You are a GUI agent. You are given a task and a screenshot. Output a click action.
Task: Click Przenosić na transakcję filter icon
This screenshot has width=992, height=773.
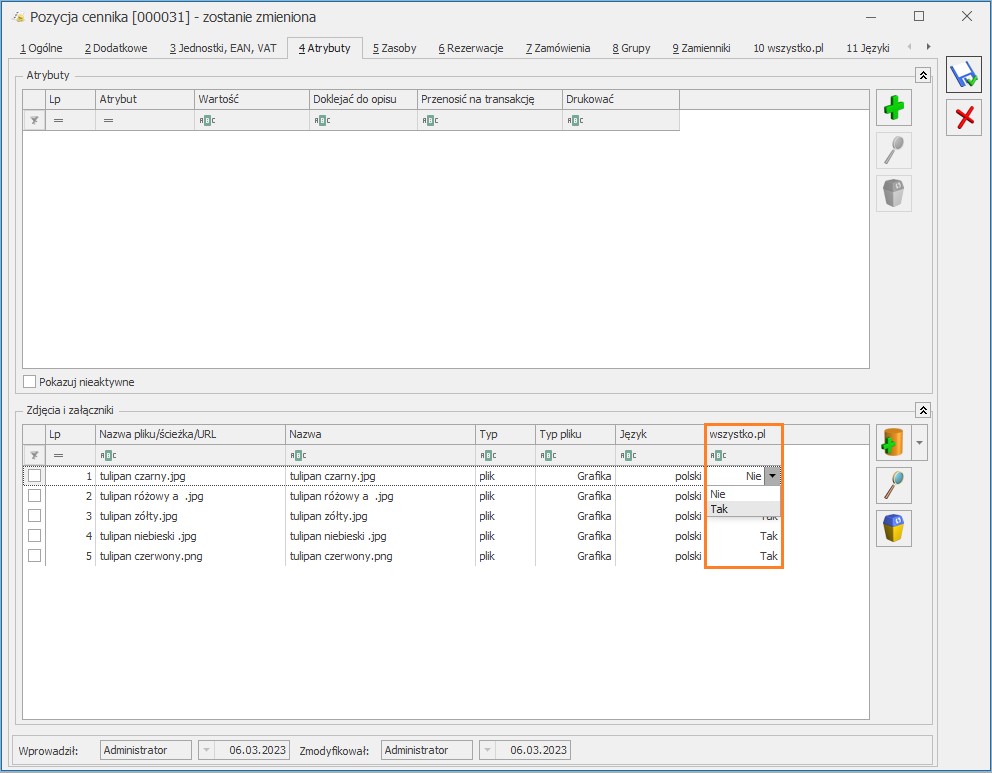click(430, 120)
